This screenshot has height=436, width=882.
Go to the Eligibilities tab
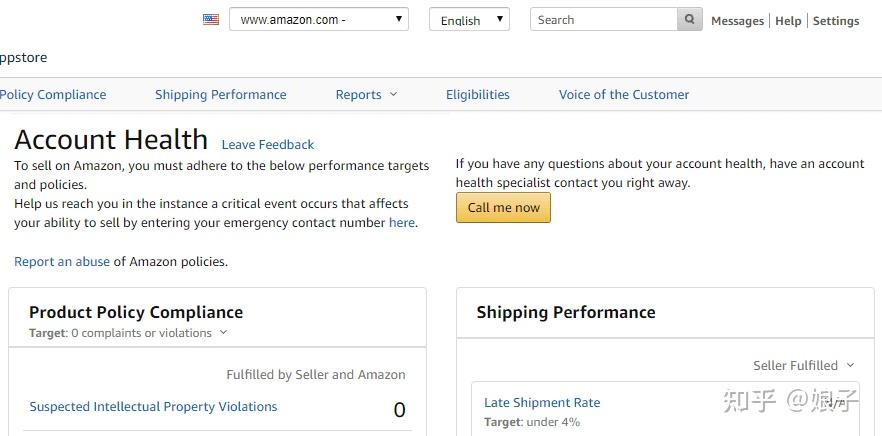pyautogui.click(x=478, y=95)
